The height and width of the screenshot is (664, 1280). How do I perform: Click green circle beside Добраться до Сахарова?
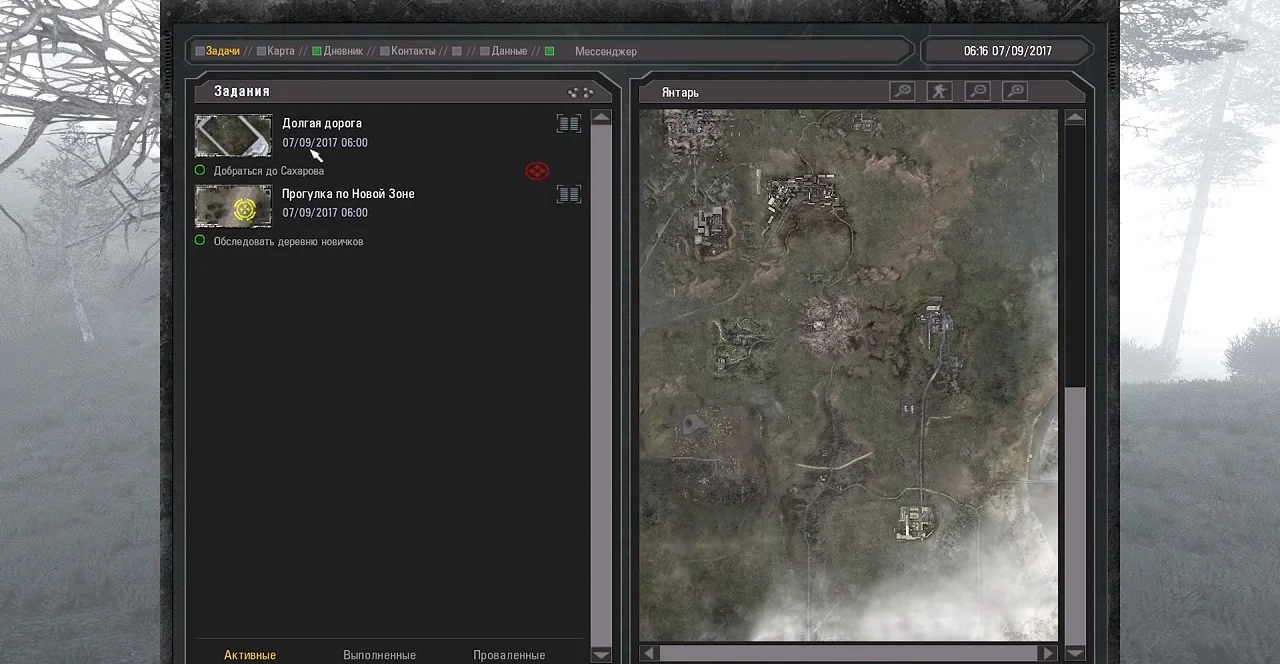click(x=200, y=170)
